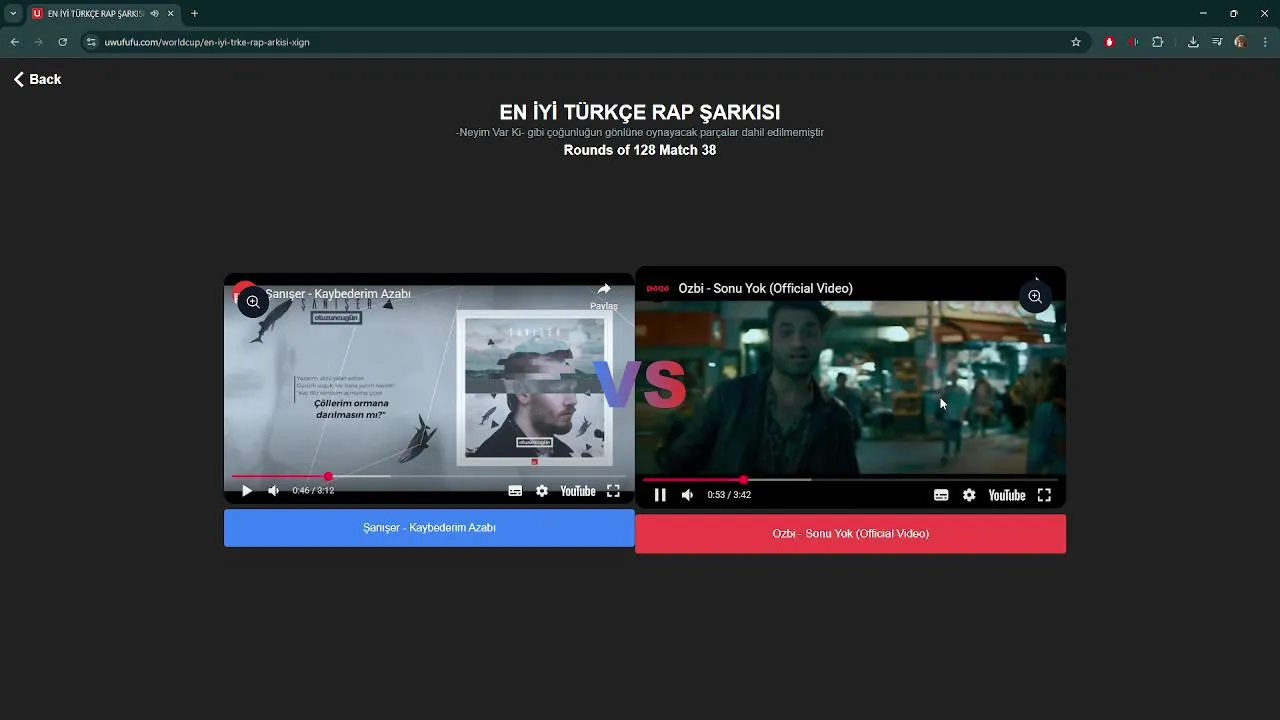Open the Ozbi - Sonu Yok video title link
Image resolution: width=1280 pixels, height=720 pixels.
click(765, 288)
